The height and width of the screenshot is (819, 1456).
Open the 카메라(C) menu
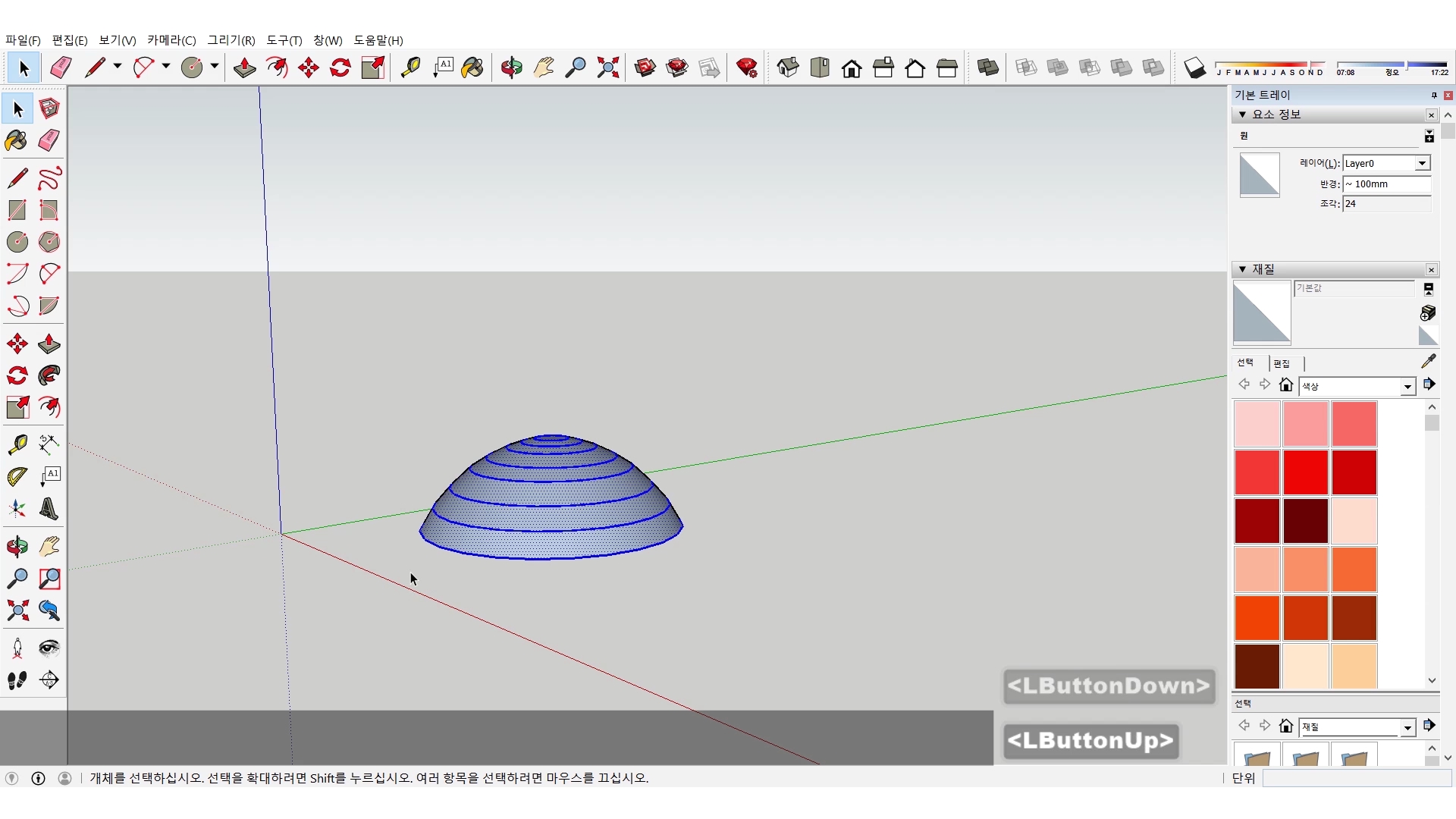click(x=171, y=40)
